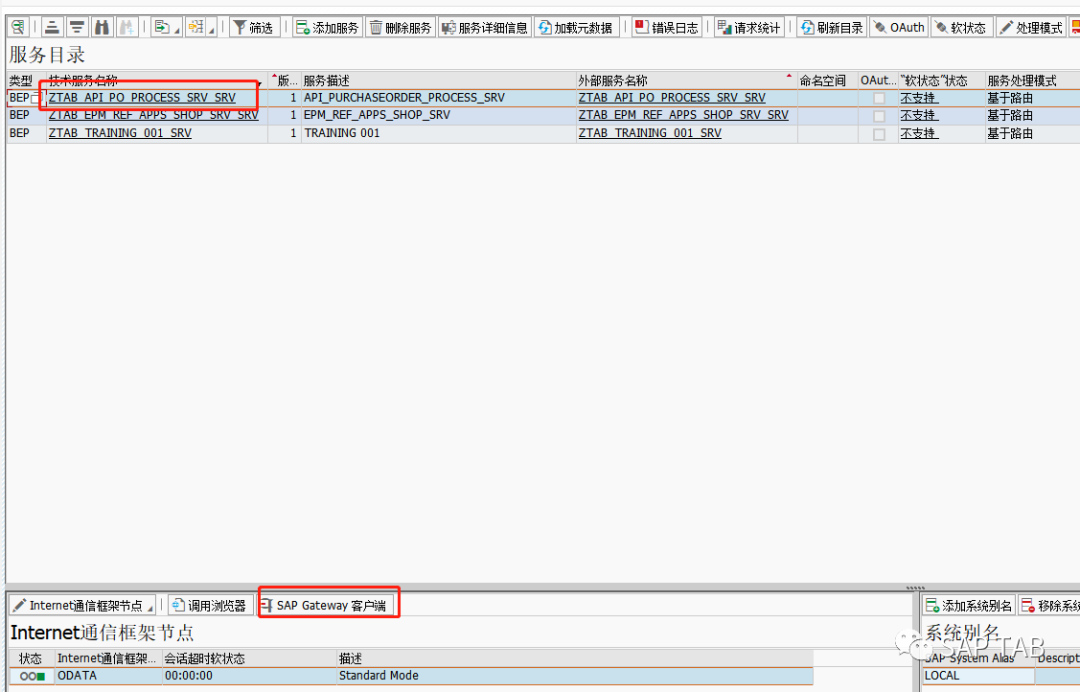Click 添加系统别名 add system alias button

[968, 605]
